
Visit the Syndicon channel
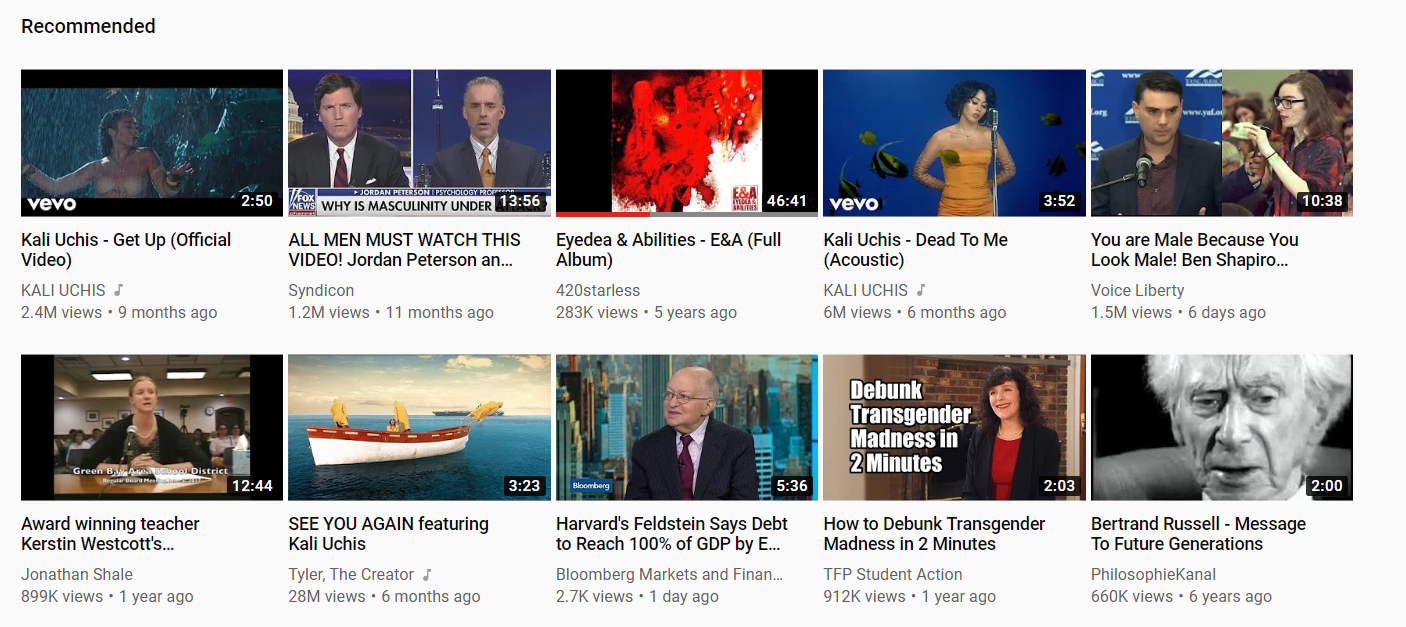coord(321,290)
